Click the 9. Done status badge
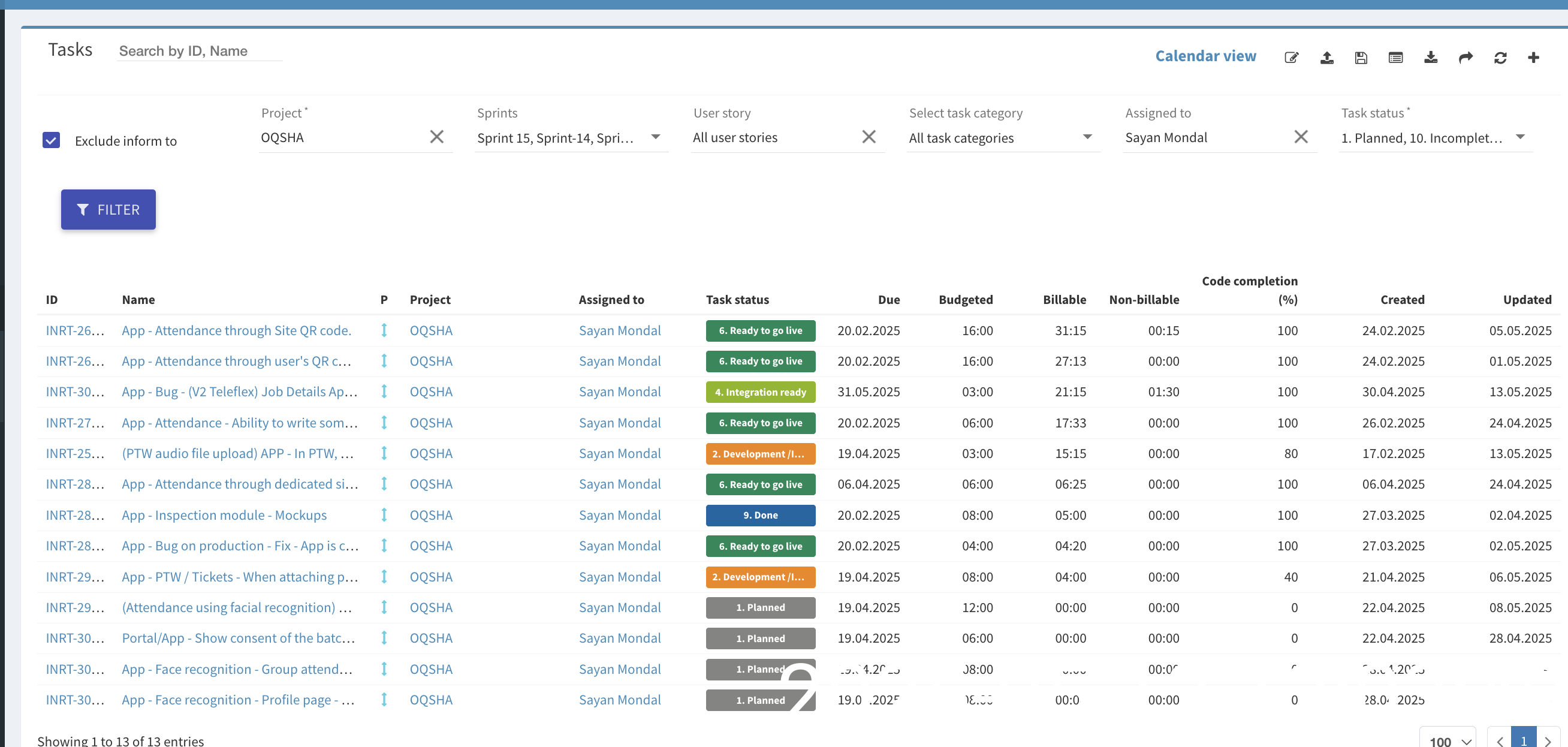The width and height of the screenshot is (1568, 747). 759,515
